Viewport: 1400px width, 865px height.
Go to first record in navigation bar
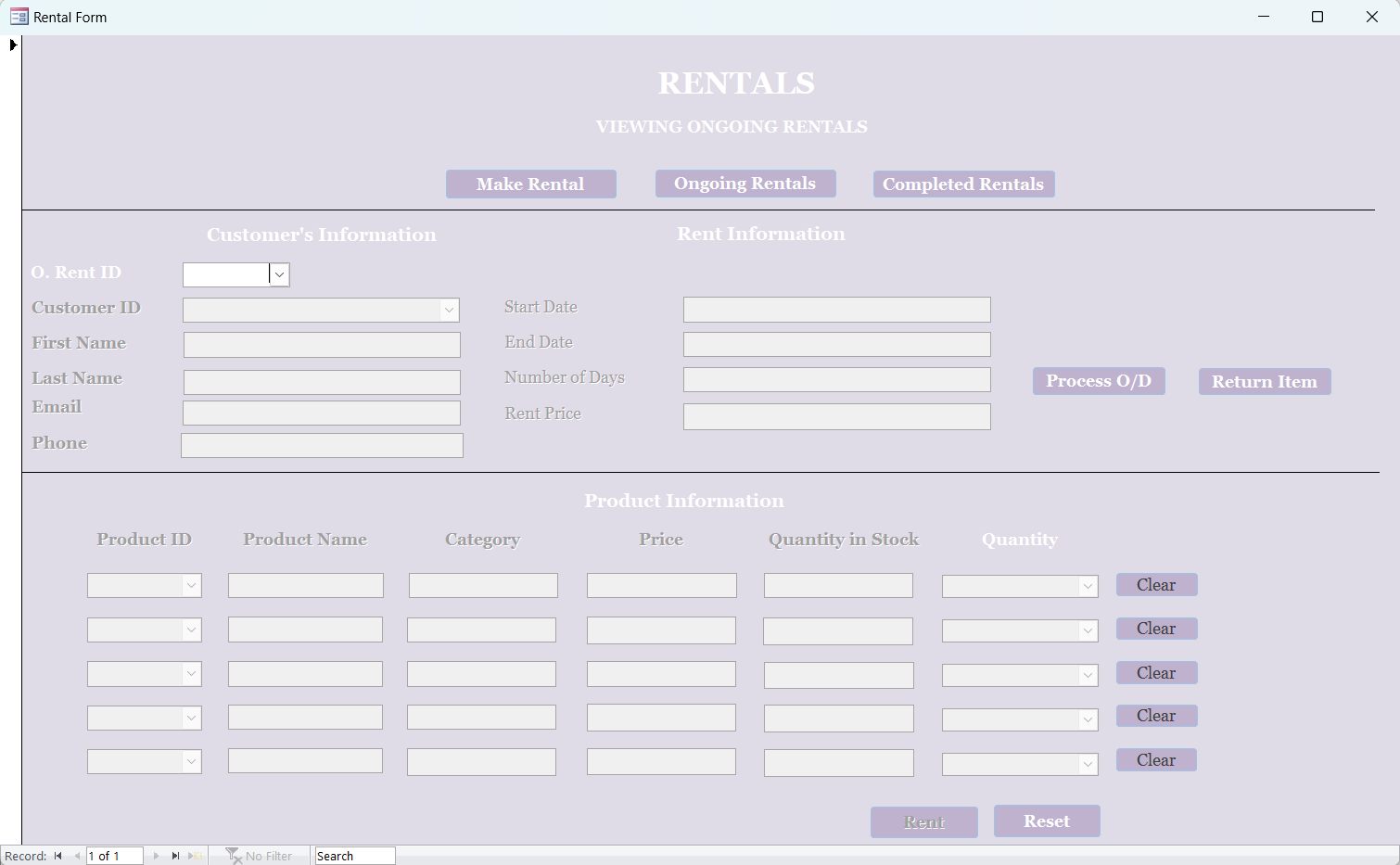click(x=57, y=856)
